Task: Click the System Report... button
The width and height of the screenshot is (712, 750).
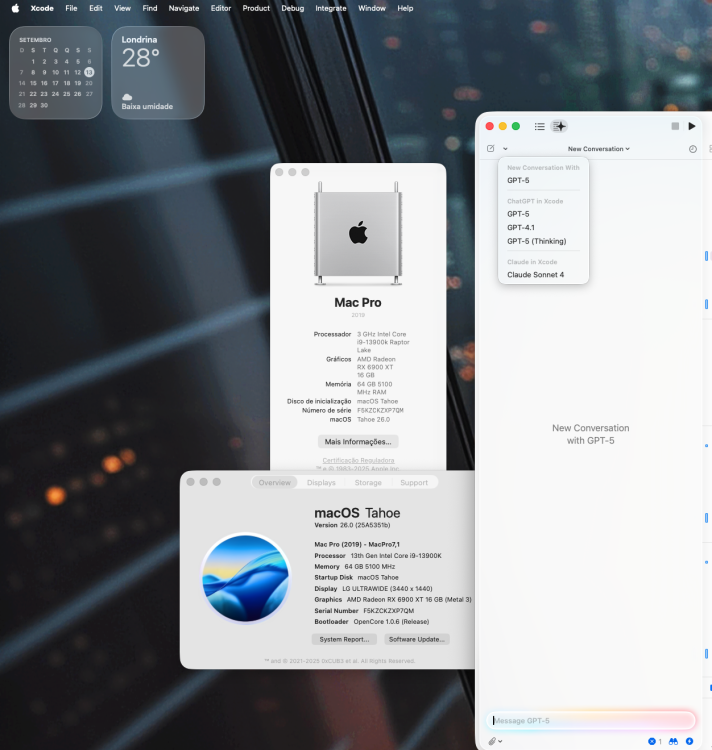Action: tap(344, 640)
